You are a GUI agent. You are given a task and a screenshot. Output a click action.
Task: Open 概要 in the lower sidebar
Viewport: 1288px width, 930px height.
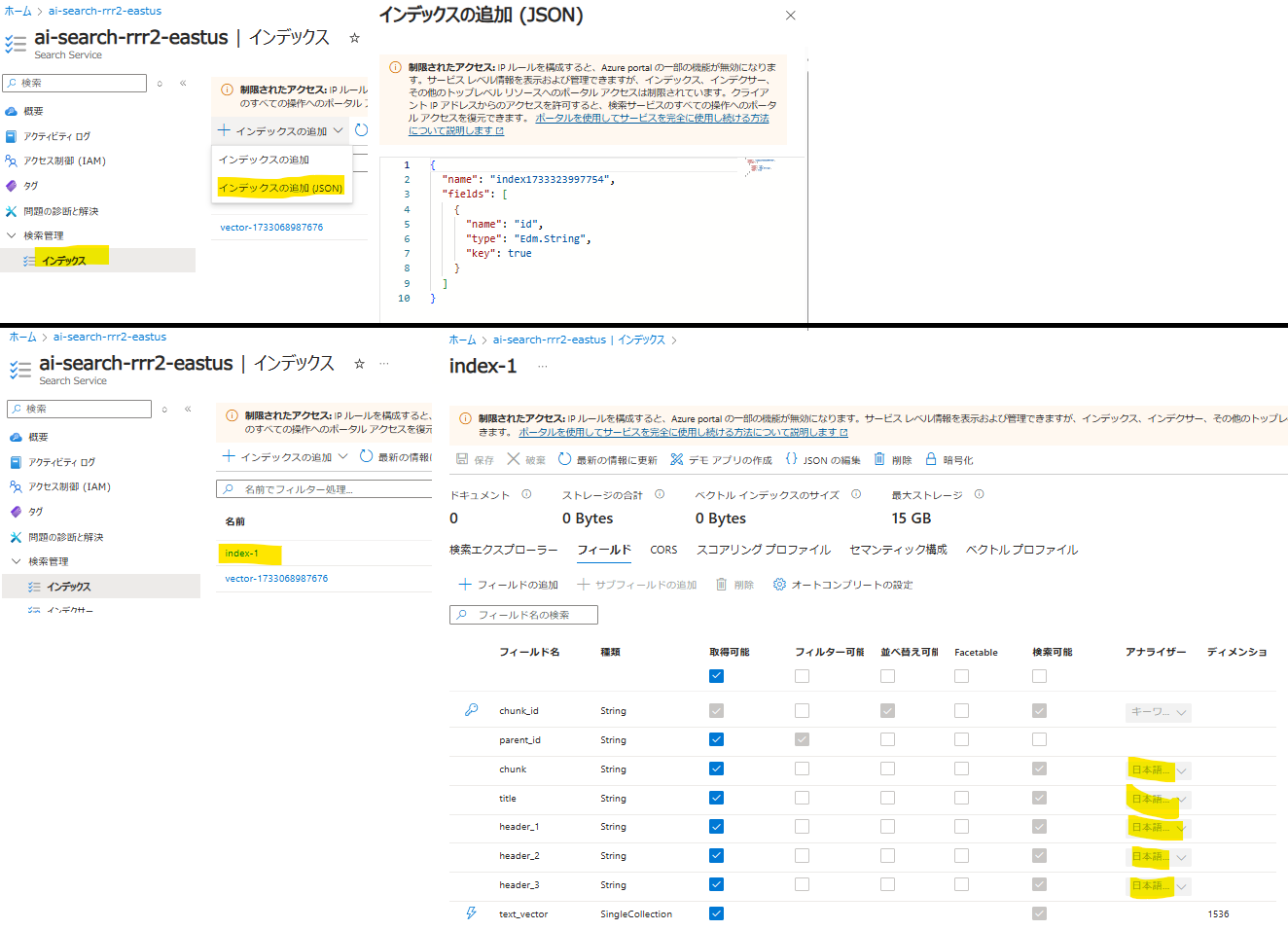coord(38,438)
